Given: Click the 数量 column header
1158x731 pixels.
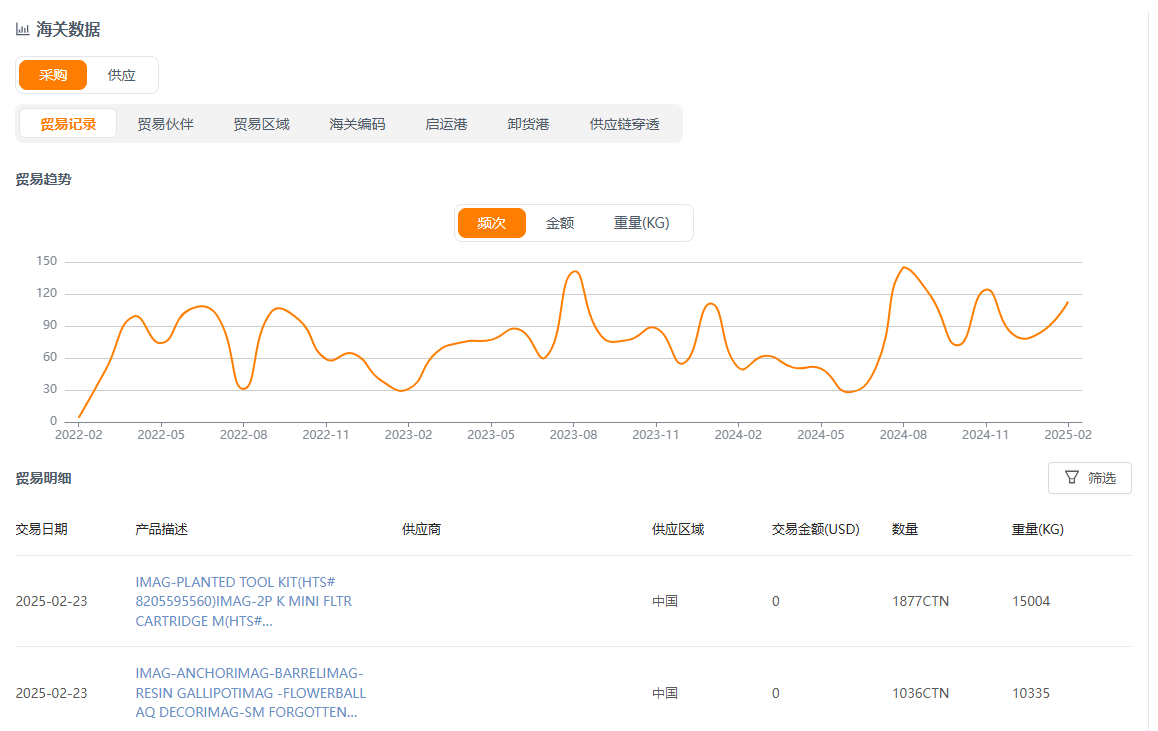Looking at the screenshot, I should click(x=905, y=529).
